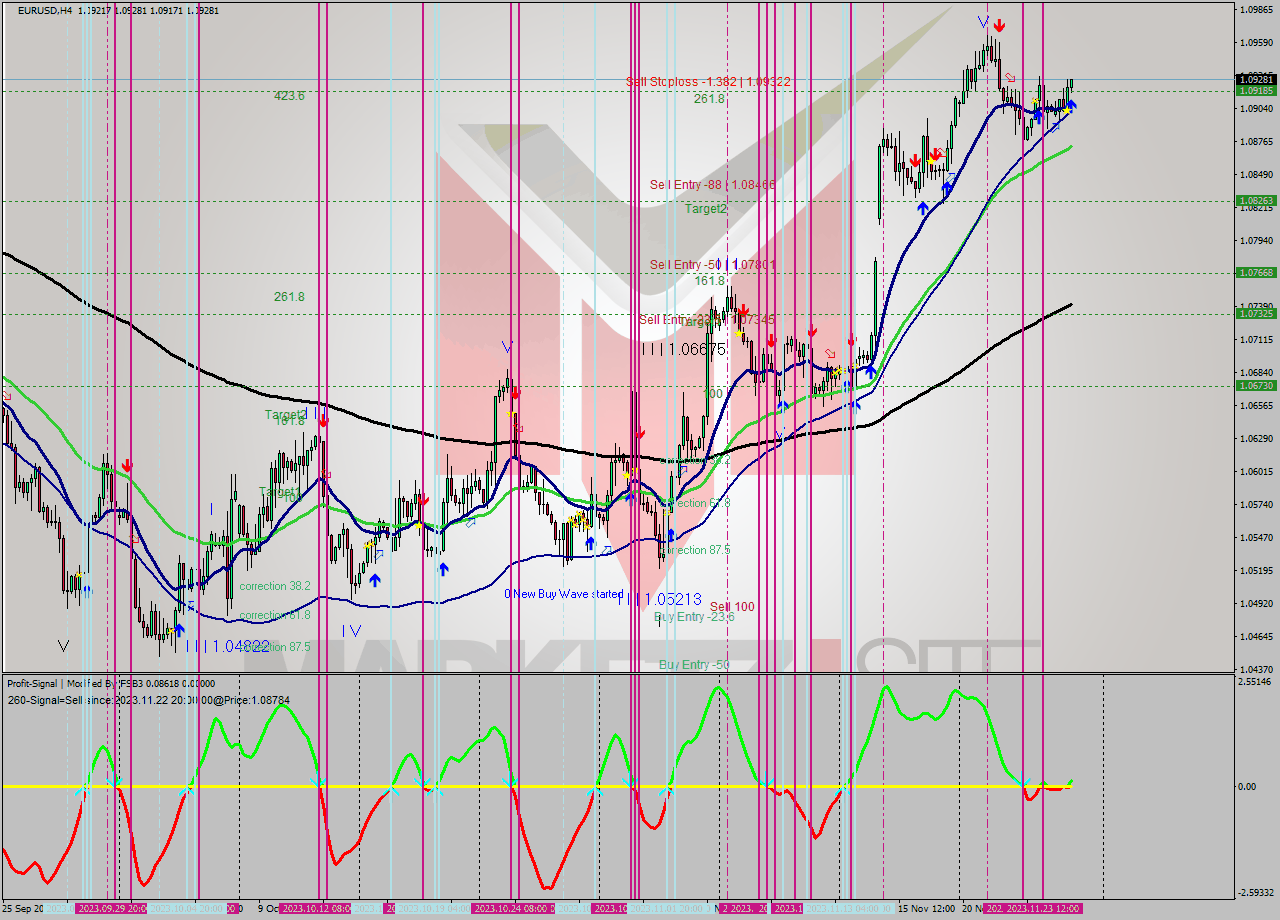Click the 1.08490 price axis value
The image size is (1280, 920).
pyautogui.click(x=1256, y=175)
